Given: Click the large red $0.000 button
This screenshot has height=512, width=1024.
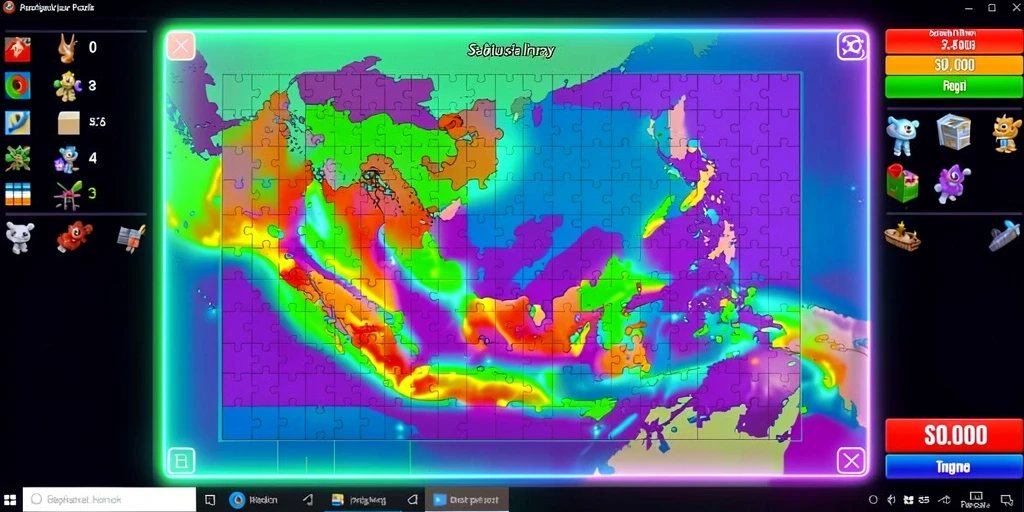Looking at the screenshot, I should 954,435.
